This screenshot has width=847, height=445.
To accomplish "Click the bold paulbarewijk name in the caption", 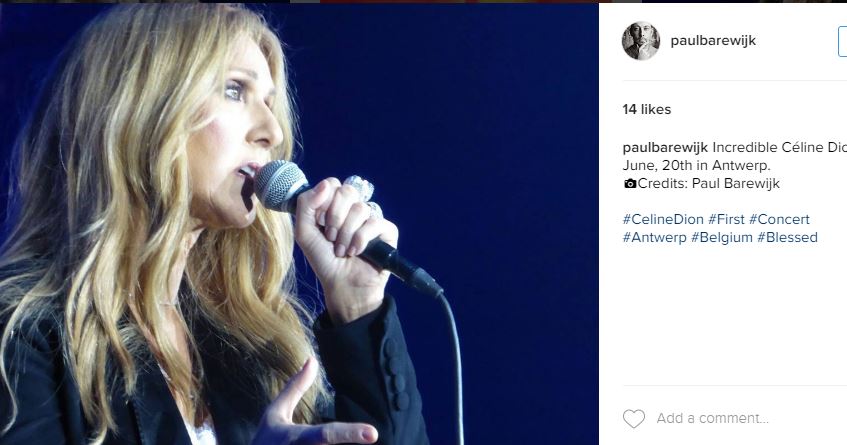I will 665,147.
